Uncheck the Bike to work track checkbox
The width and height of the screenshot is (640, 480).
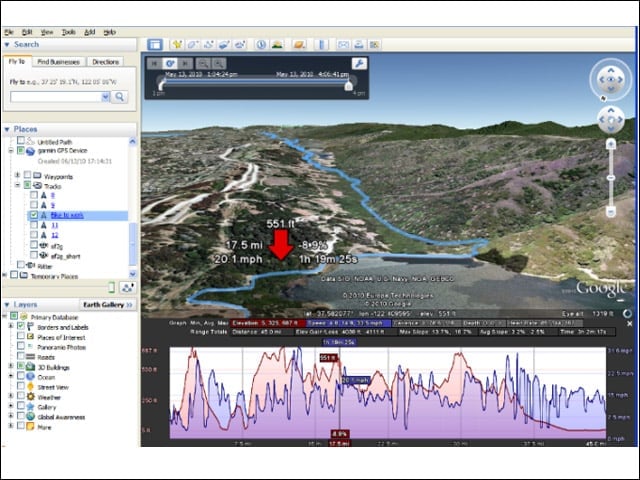click(x=34, y=215)
